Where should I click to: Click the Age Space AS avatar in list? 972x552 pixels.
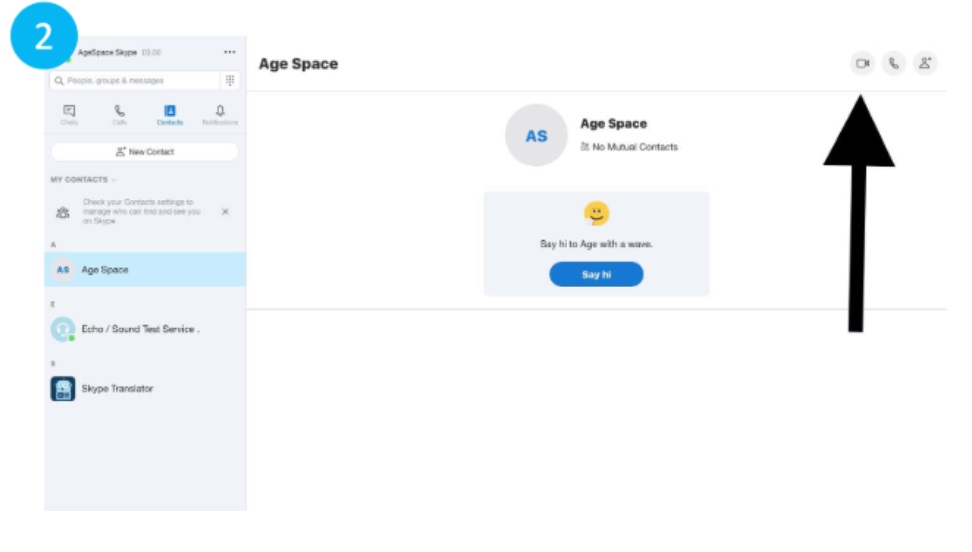[x=63, y=270]
